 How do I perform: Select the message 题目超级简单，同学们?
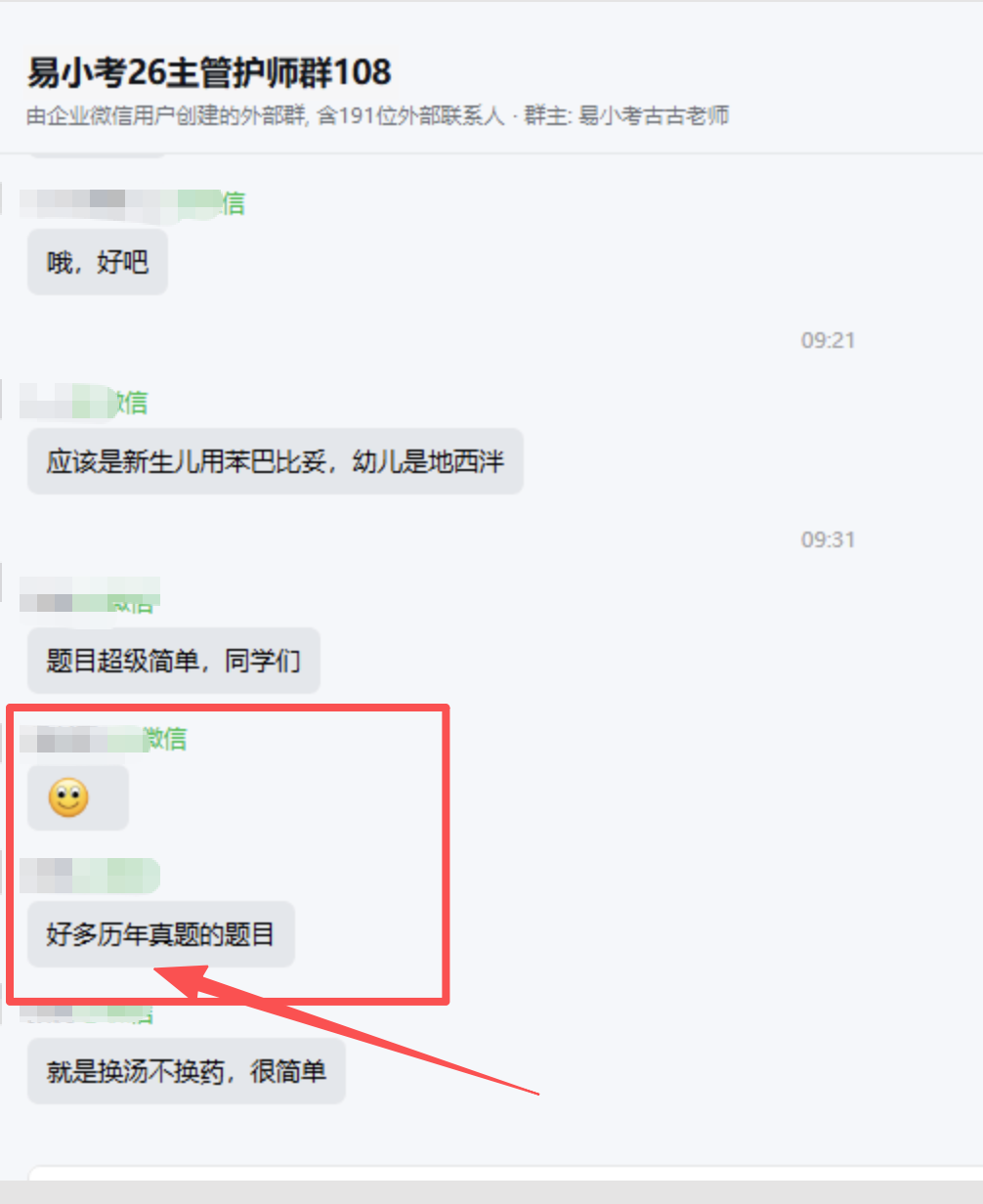173,661
